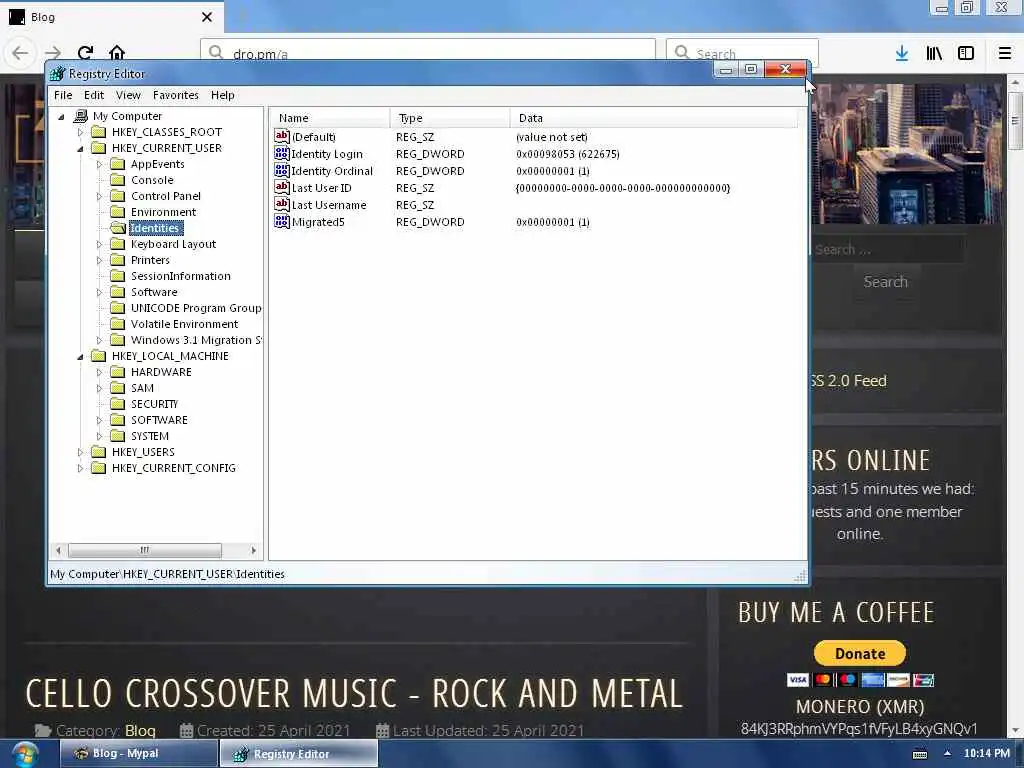Click the Control Panel folder icon
Screen dimensions: 1024x768
pos(118,196)
